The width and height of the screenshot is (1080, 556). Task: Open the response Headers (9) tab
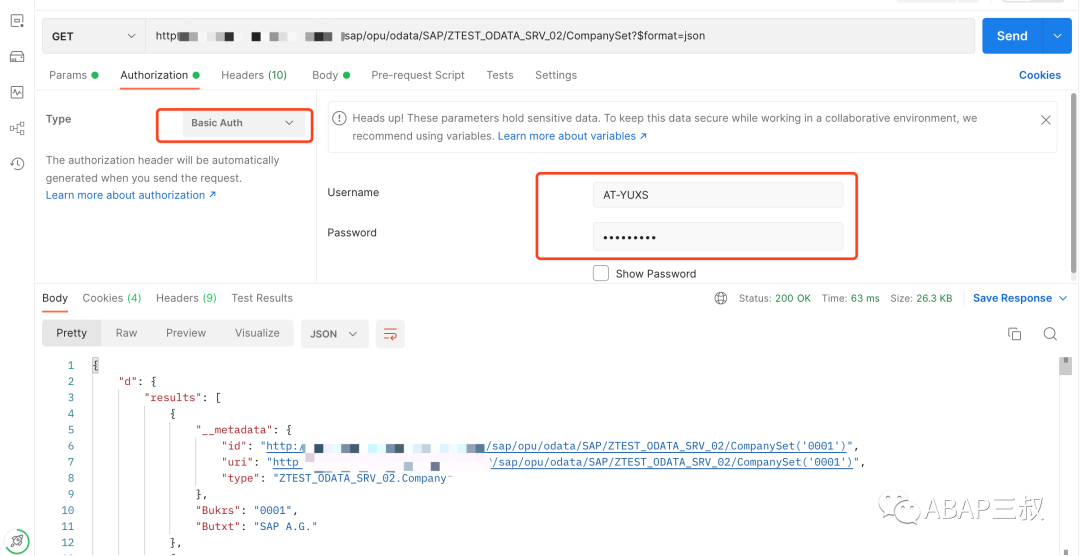(x=186, y=298)
